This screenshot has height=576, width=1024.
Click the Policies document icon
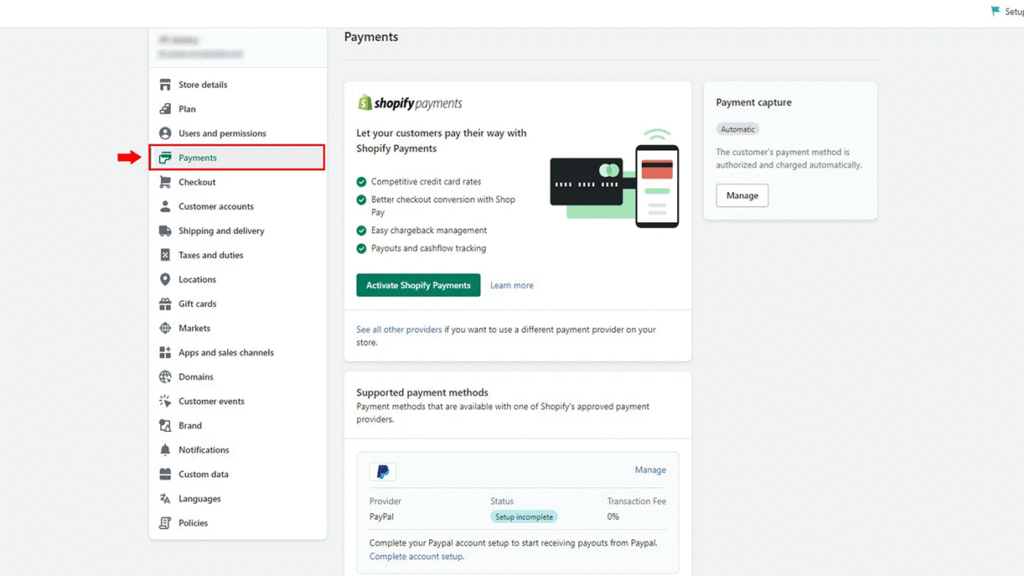point(165,523)
